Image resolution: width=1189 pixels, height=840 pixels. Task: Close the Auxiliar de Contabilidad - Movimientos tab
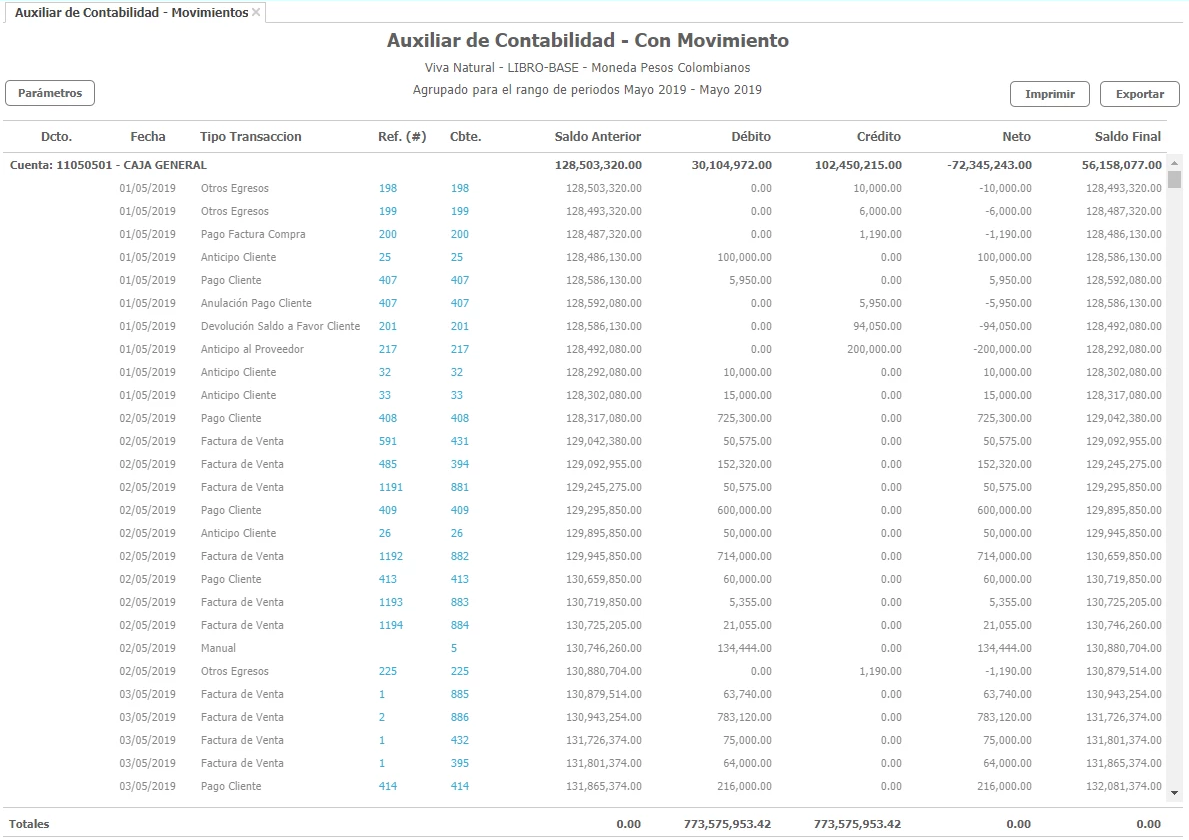pos(256,12)
